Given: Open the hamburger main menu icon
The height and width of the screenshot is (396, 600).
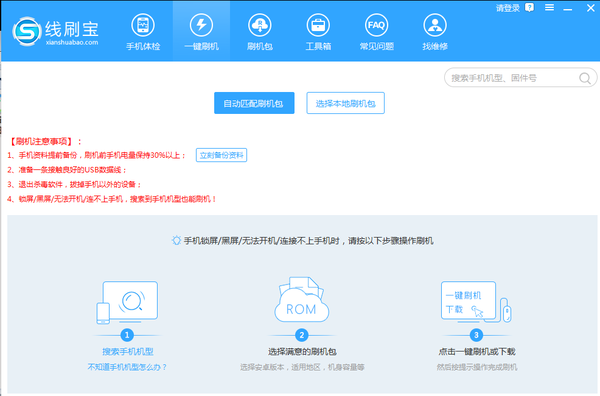Looking at the screenshot, I should pyautogui.click(x=549, y=8).
